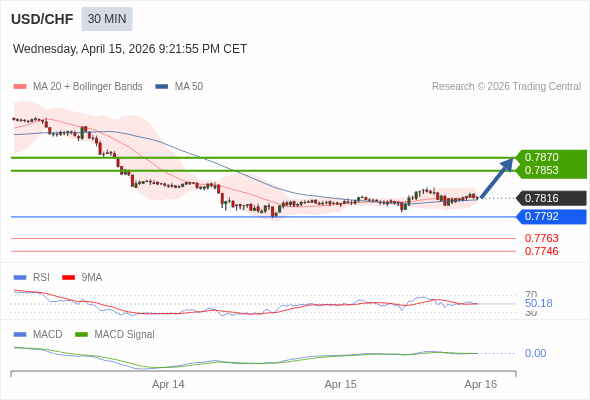The width and height of the screenshot is (590, 400).
Task: Click the RSI value 50.18
Action: point(538,303)
